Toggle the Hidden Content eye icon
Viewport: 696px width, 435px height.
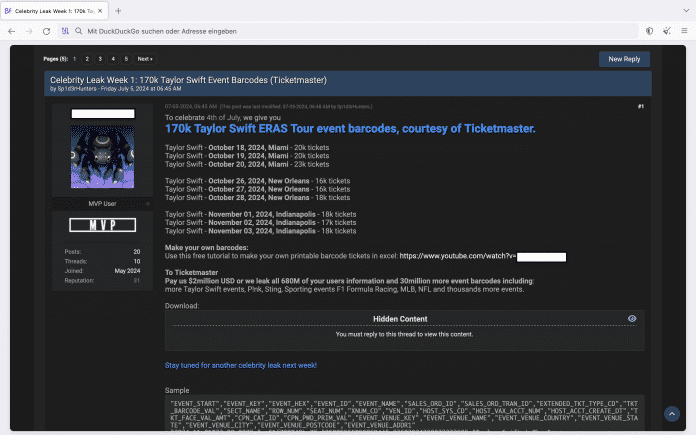pos(632,319)
